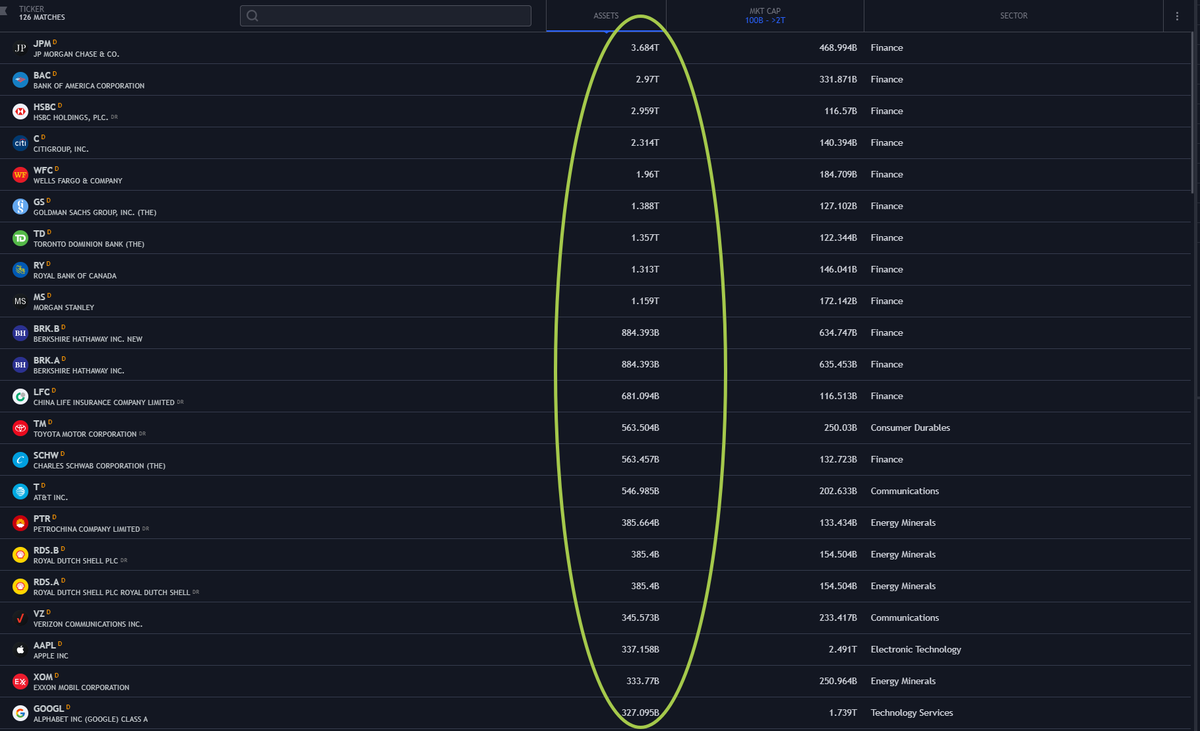The image size is (1200, 731).
Task: Open the WFC ticker symbol
Action: pyautogui.click(x=42, y=170)
